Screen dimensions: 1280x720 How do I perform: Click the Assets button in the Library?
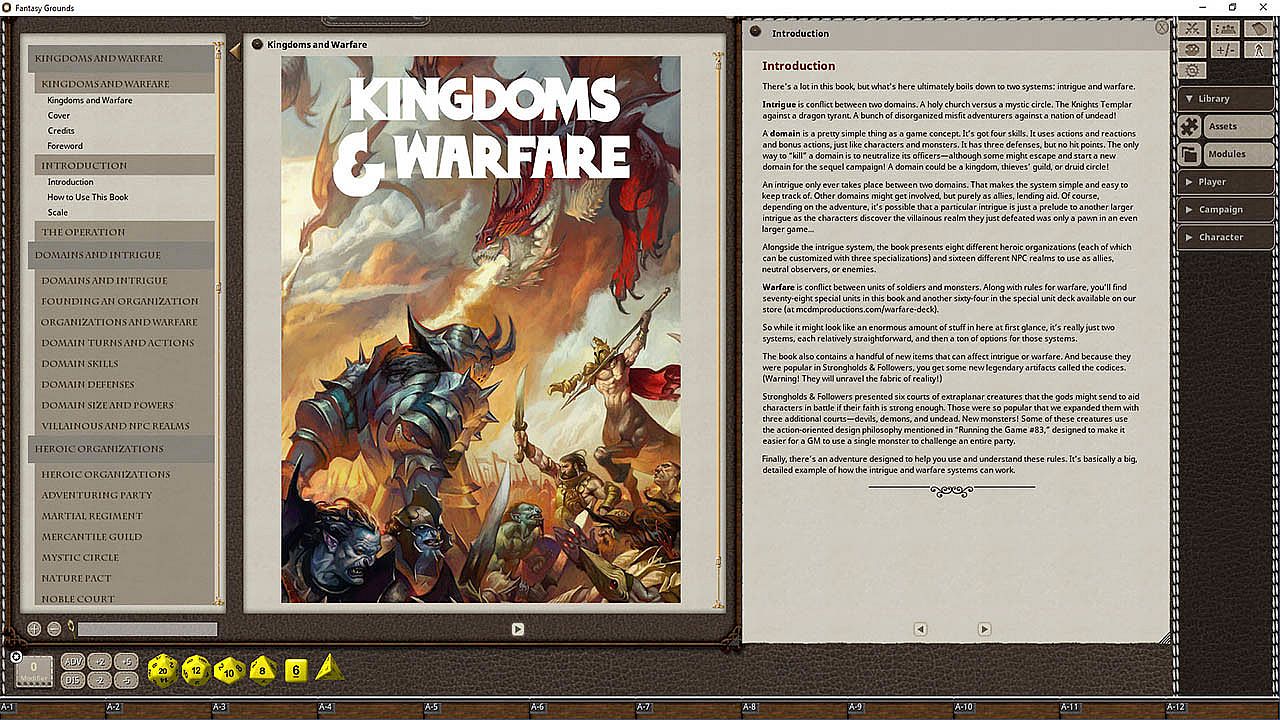pos(1239,126)
